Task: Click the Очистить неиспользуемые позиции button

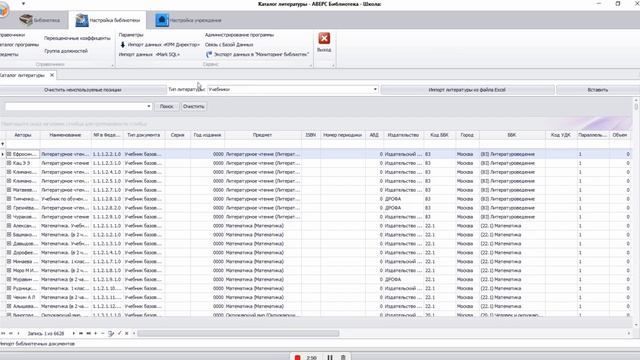Action: [82, 90]
